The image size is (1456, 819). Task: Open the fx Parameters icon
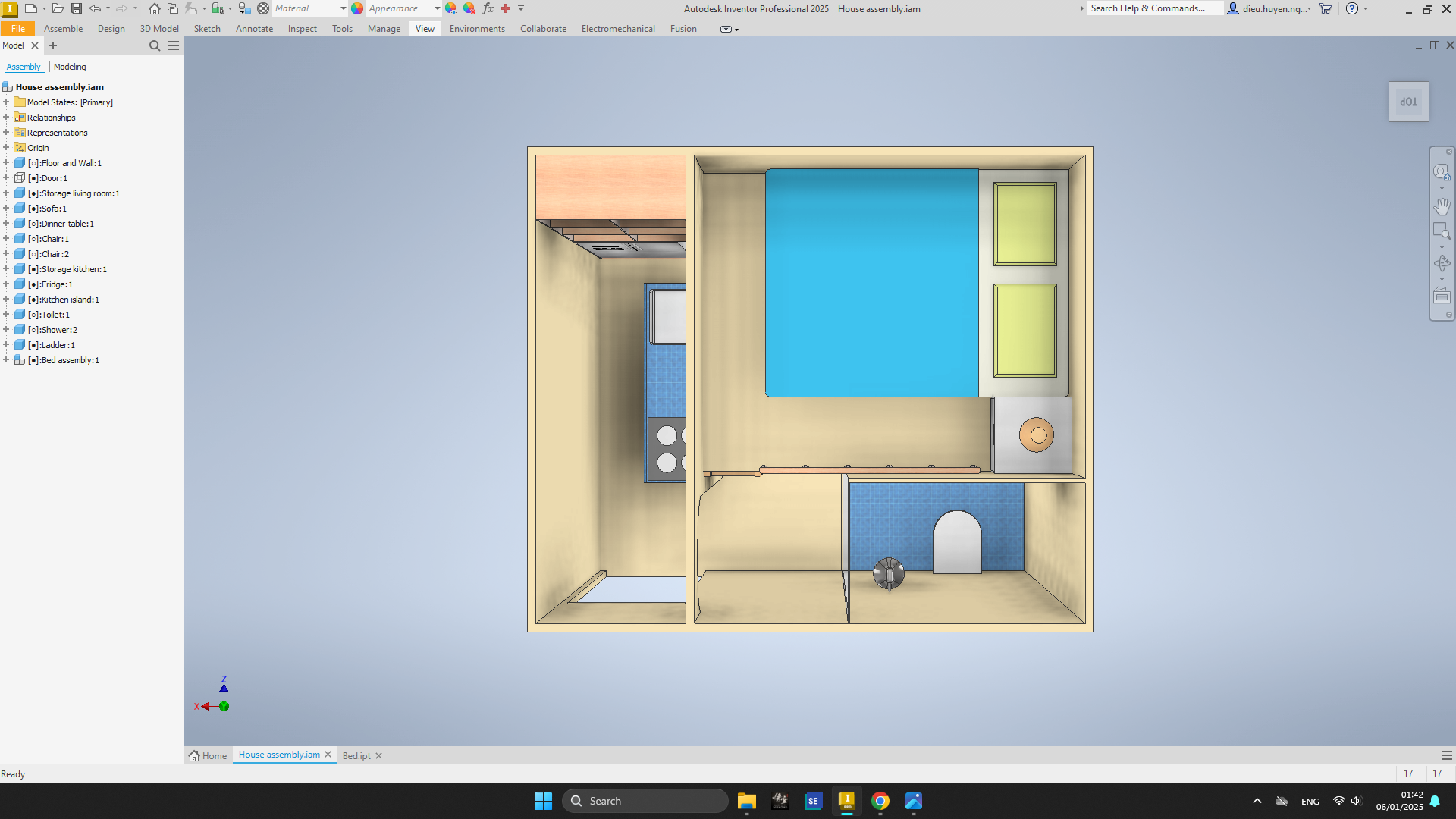click(488, 8)
